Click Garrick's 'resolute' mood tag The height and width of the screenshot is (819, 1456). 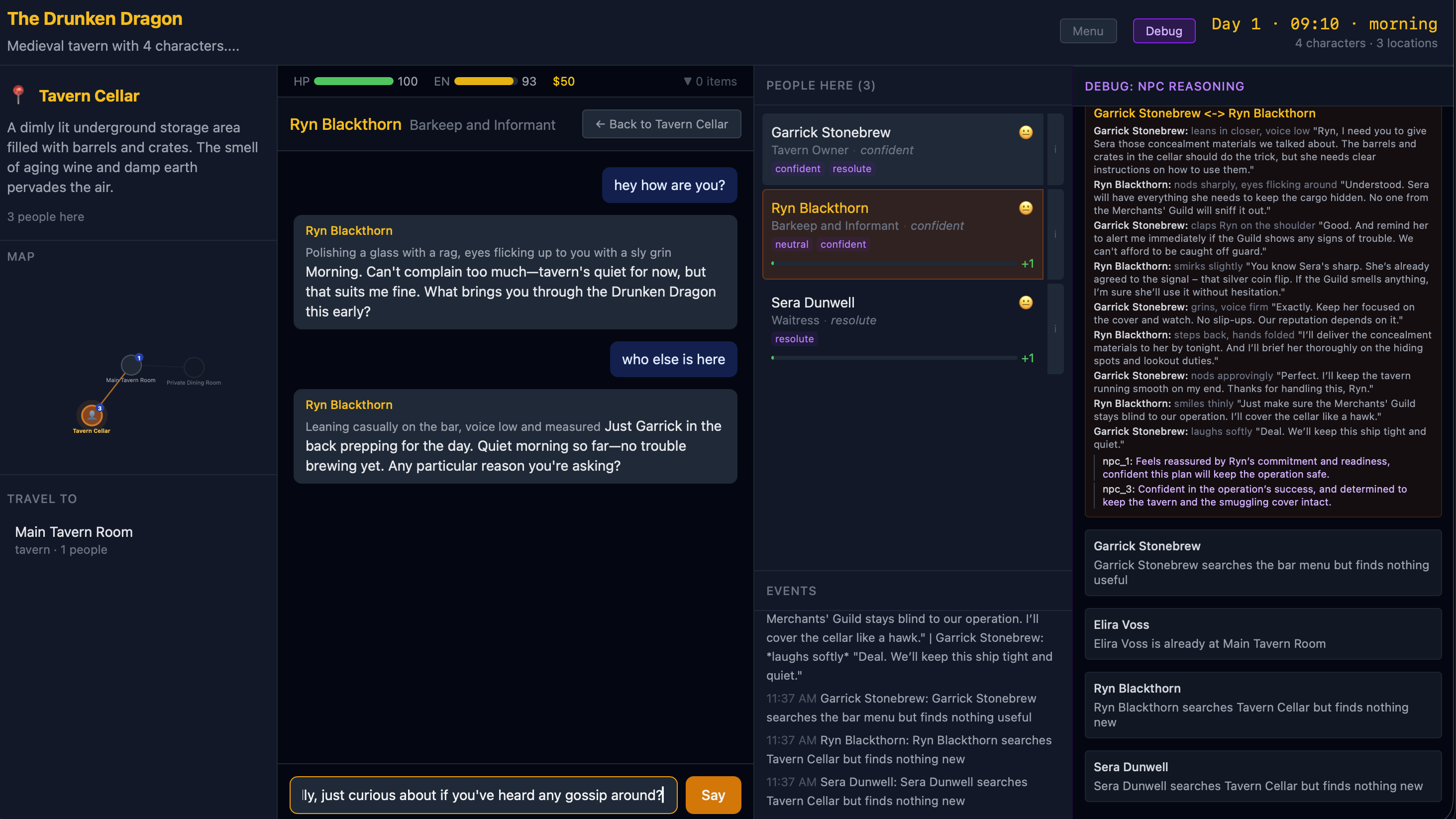point(852,169)
